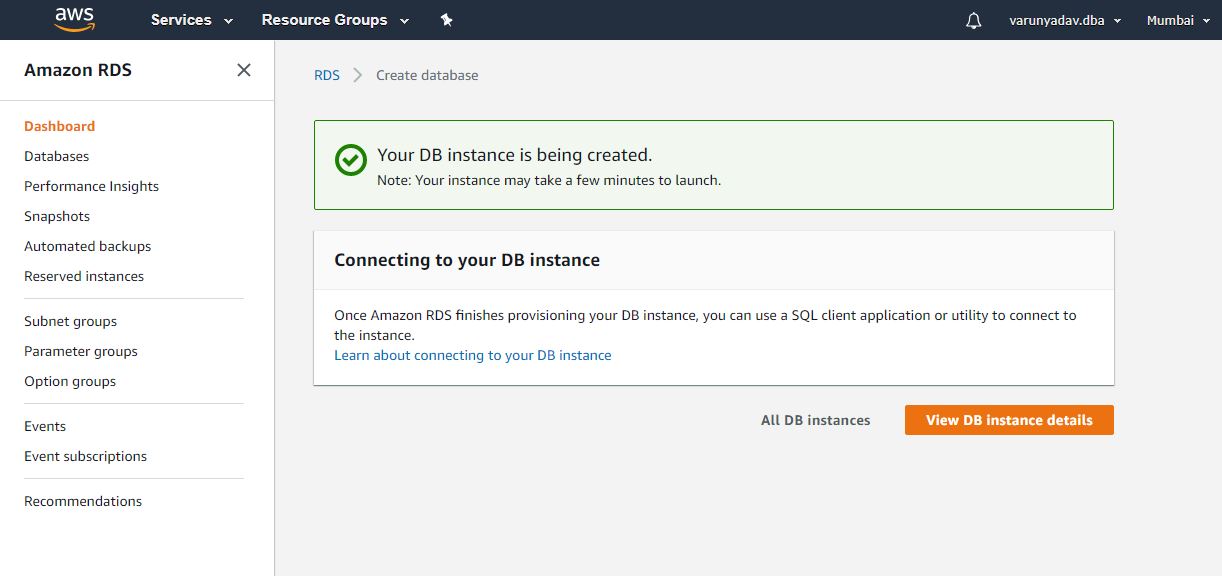Click the green success checkmark icon
This screenshot has height=576, width=1222.
pyautogui.click(x=349, y=160)
